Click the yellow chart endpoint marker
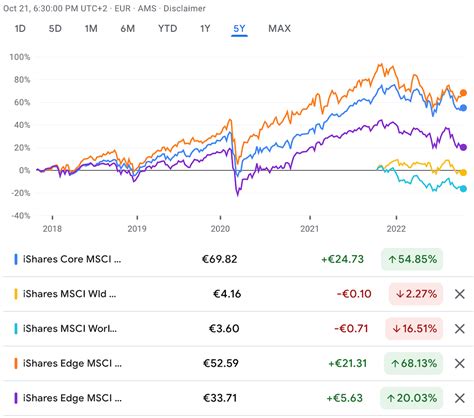474x418 pixels. click(x=463, y=172)
